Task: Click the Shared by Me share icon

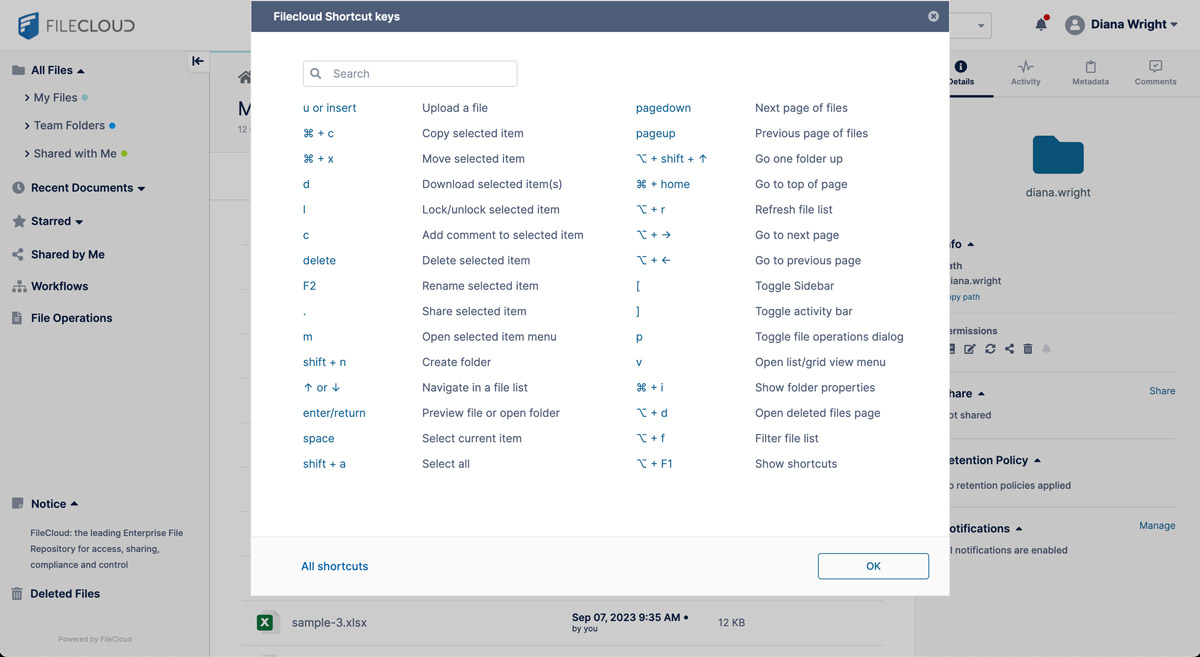Action: coord(18,255)
